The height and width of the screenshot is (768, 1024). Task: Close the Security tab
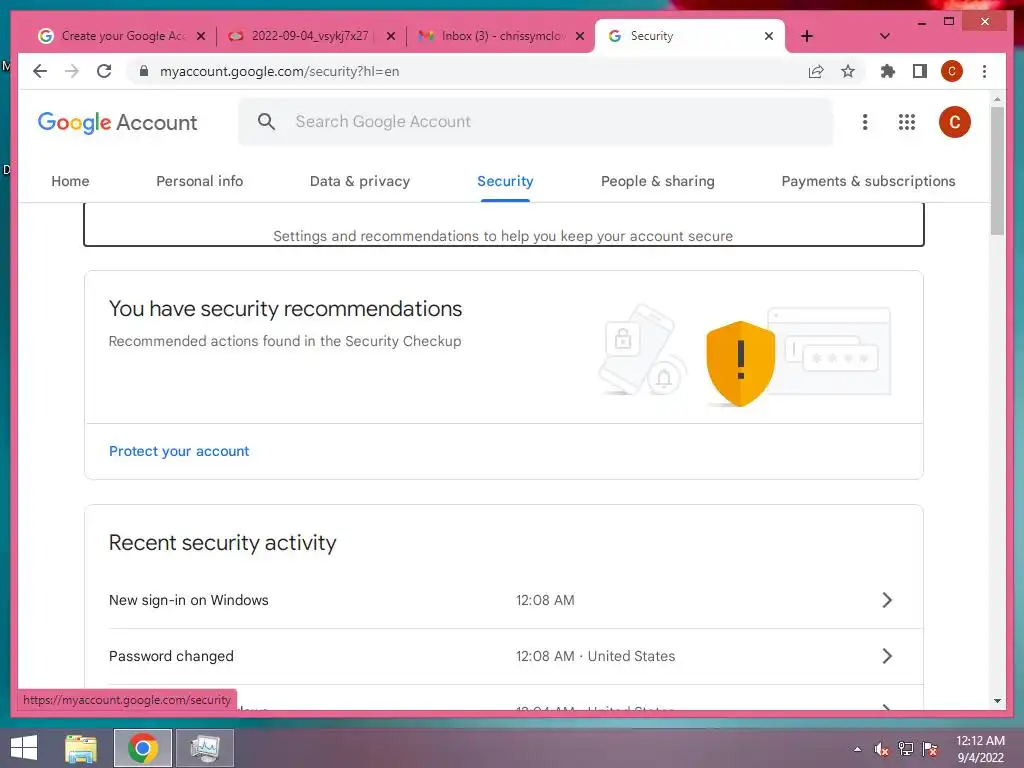pos(769,36)
